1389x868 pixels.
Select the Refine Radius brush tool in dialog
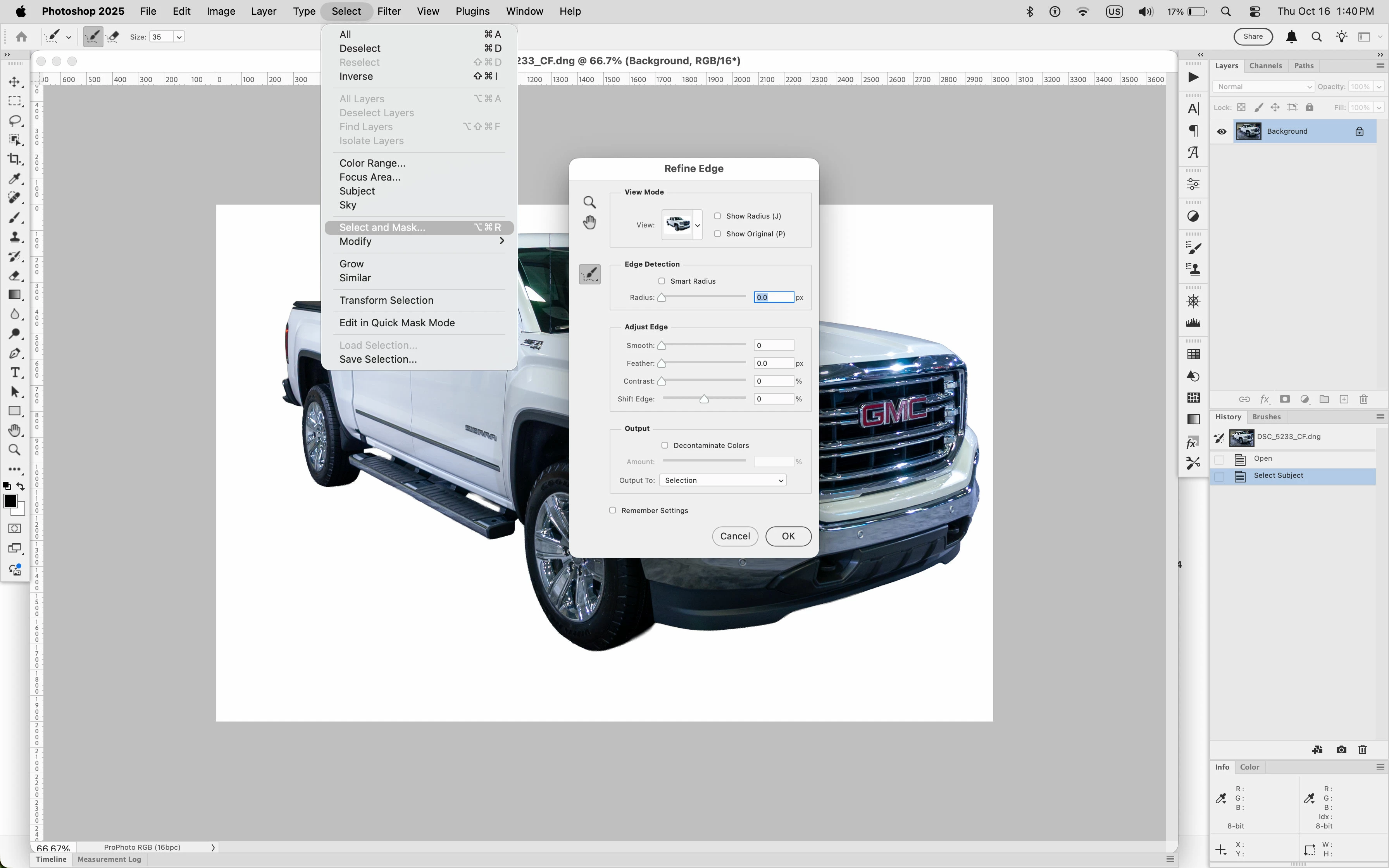[x=589, y=274]
